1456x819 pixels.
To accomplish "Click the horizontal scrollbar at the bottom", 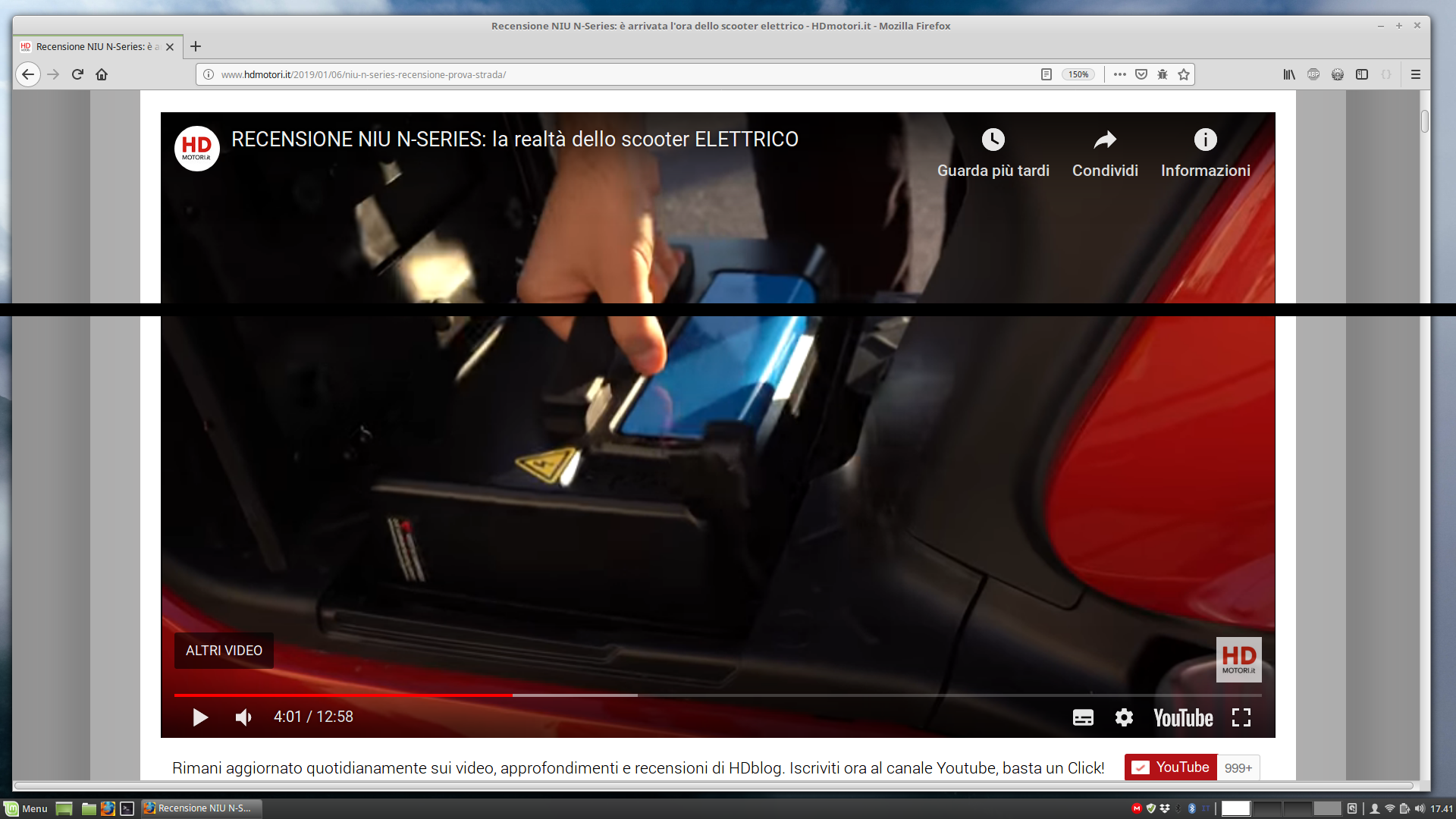I will [714, 786].
